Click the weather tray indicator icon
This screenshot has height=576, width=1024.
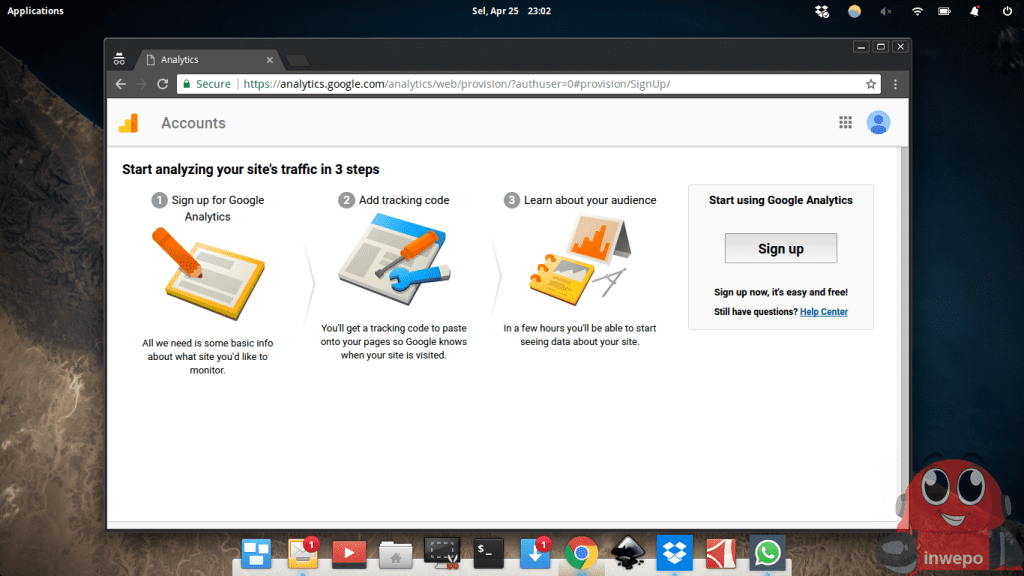854,11
